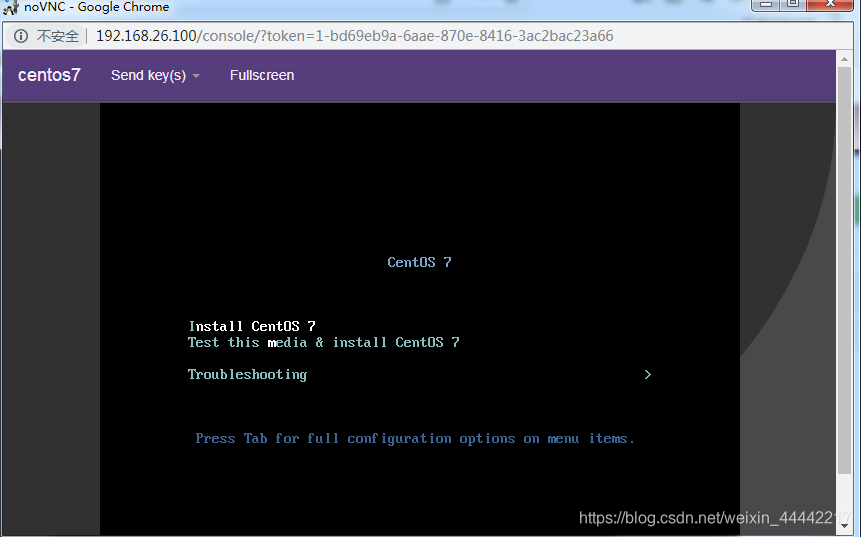Maximize the noVNC Chrome window
Image resolution: width=861 pixels, height=537 pixels.
792,4
